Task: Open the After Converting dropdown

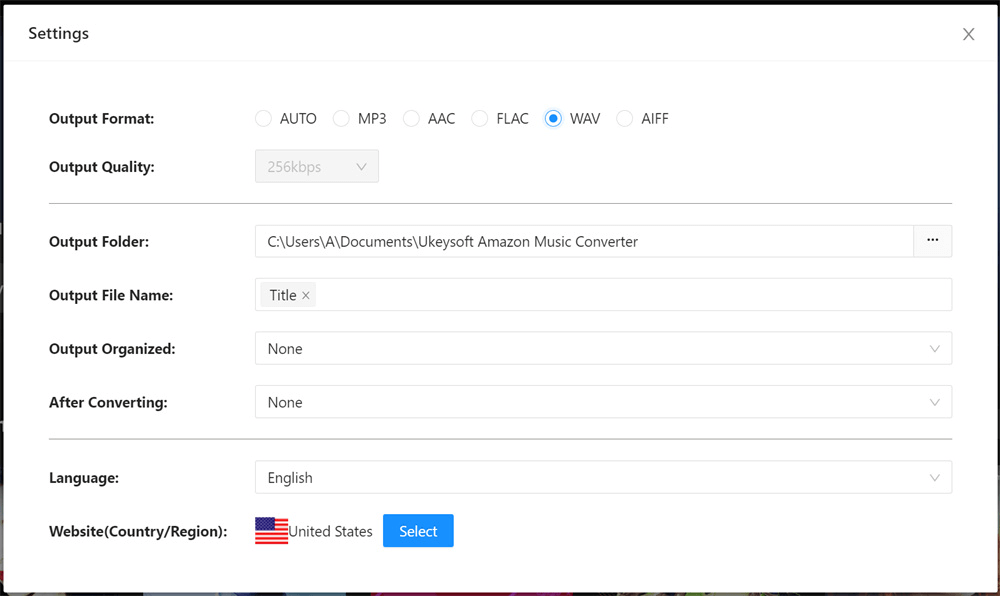Action: click(600, 402)
